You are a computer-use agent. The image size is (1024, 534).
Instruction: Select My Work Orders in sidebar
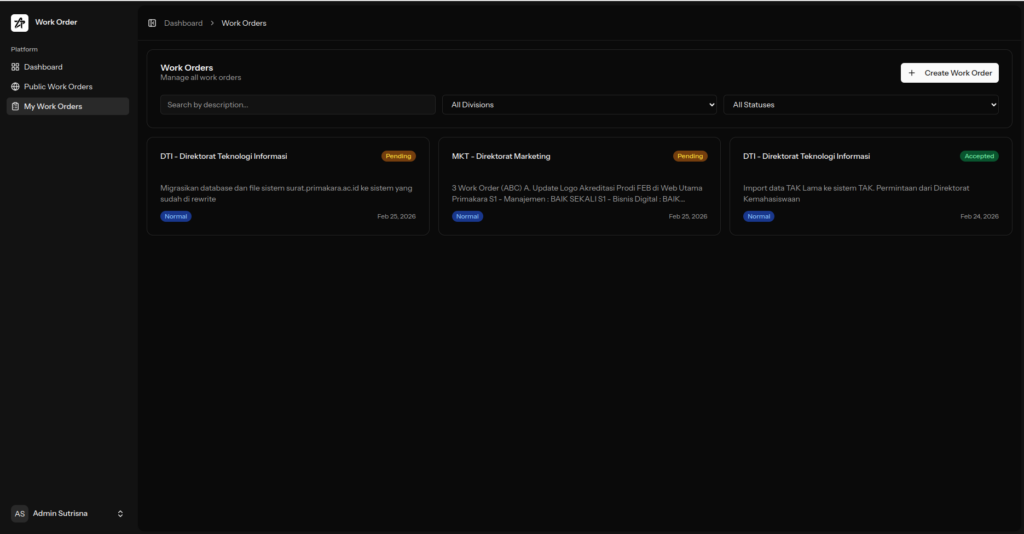pos(53,106)
